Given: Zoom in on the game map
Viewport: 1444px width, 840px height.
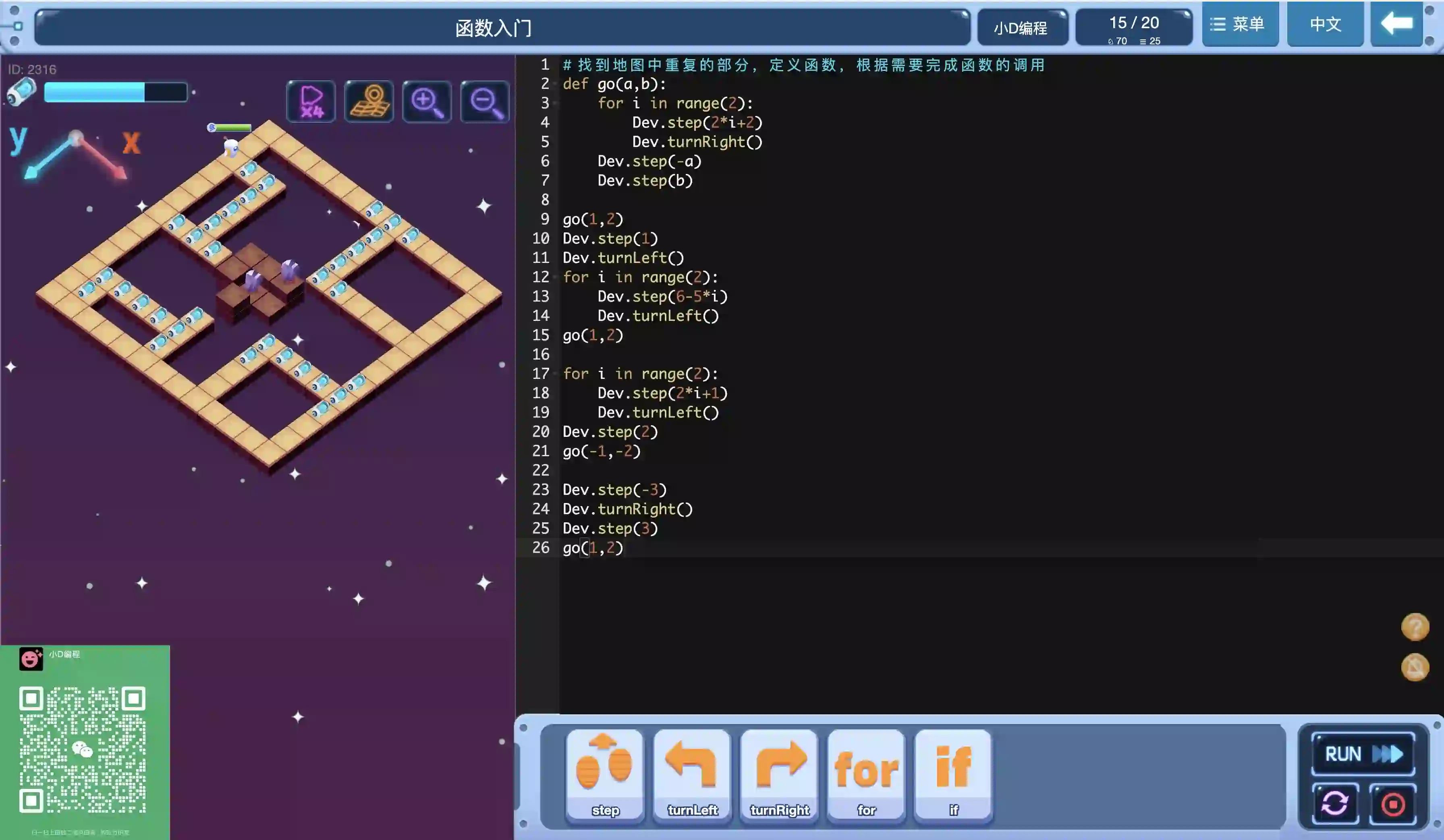Looking at the screenshot, I should tap(427, 102).
